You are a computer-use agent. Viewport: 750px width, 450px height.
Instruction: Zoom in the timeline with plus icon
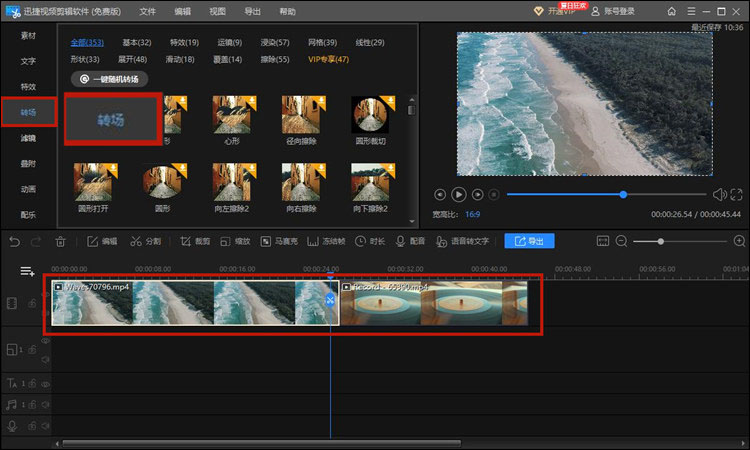pyautogui.click(x=739, y=241)
